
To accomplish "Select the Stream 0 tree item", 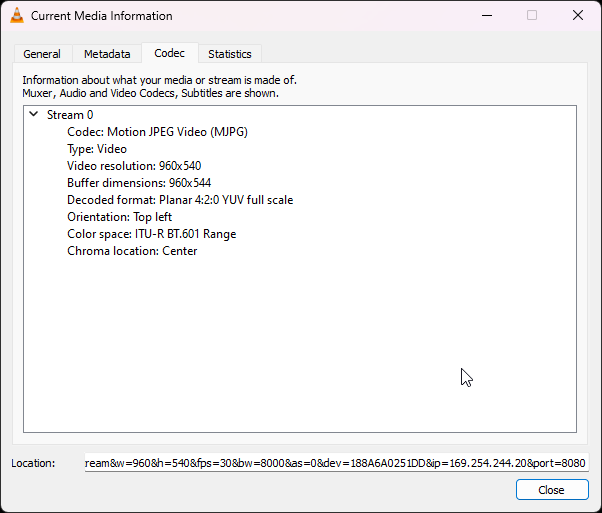I will tap(70, 115).
